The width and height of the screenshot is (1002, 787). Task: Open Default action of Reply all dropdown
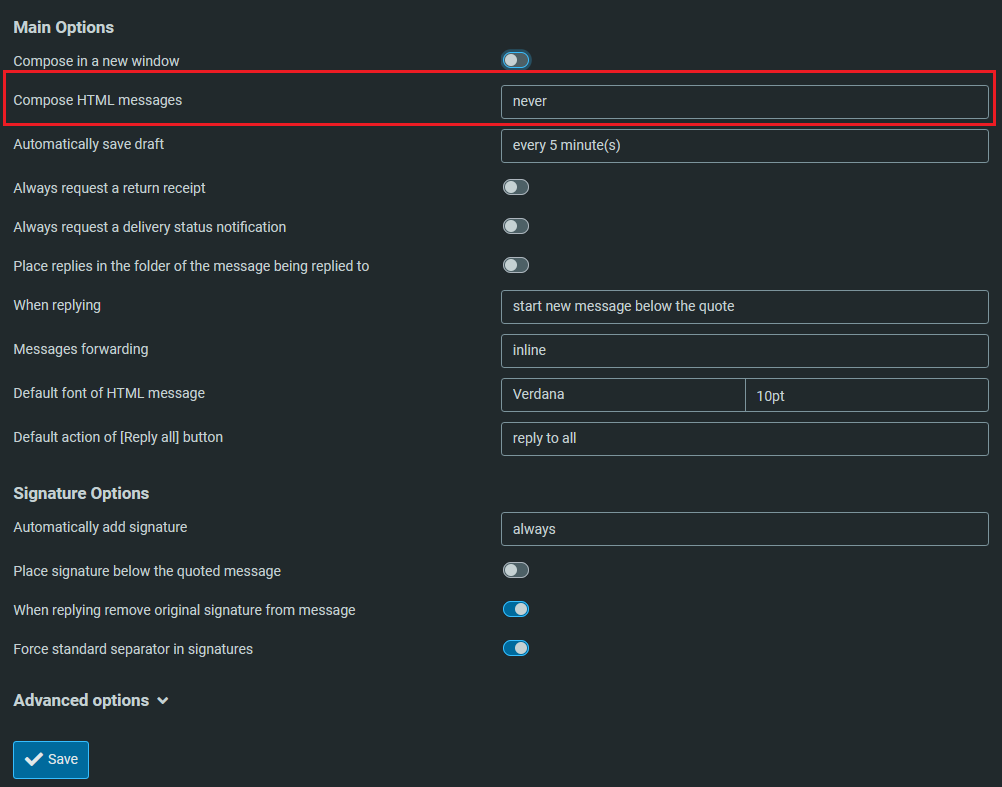click(x=744, y=438)
